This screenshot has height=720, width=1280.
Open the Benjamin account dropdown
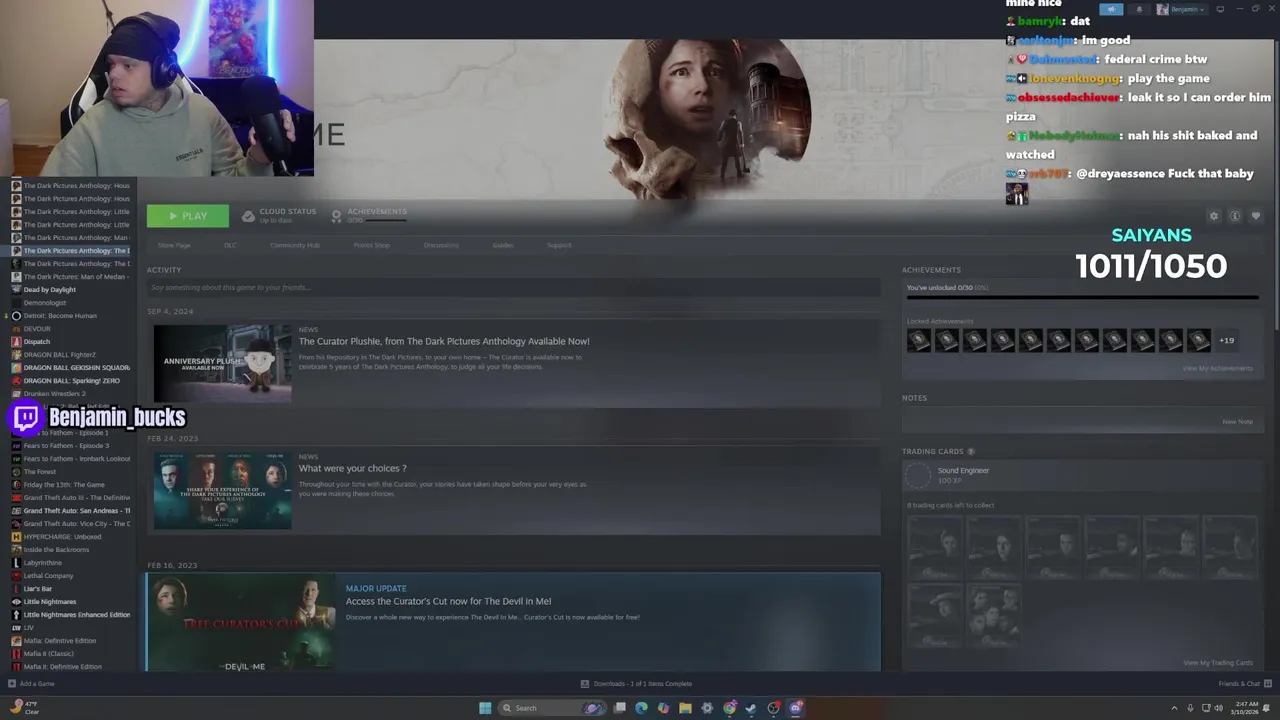pos(1181,9)
